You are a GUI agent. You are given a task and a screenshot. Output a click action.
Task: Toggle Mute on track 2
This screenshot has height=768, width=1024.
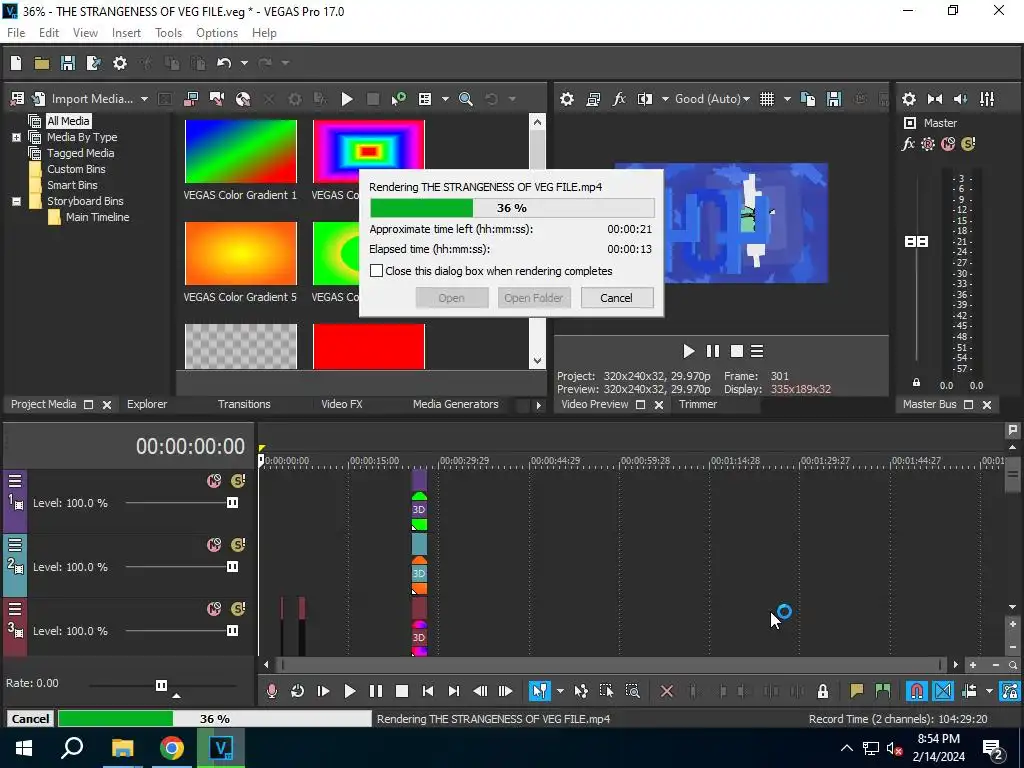214,545
